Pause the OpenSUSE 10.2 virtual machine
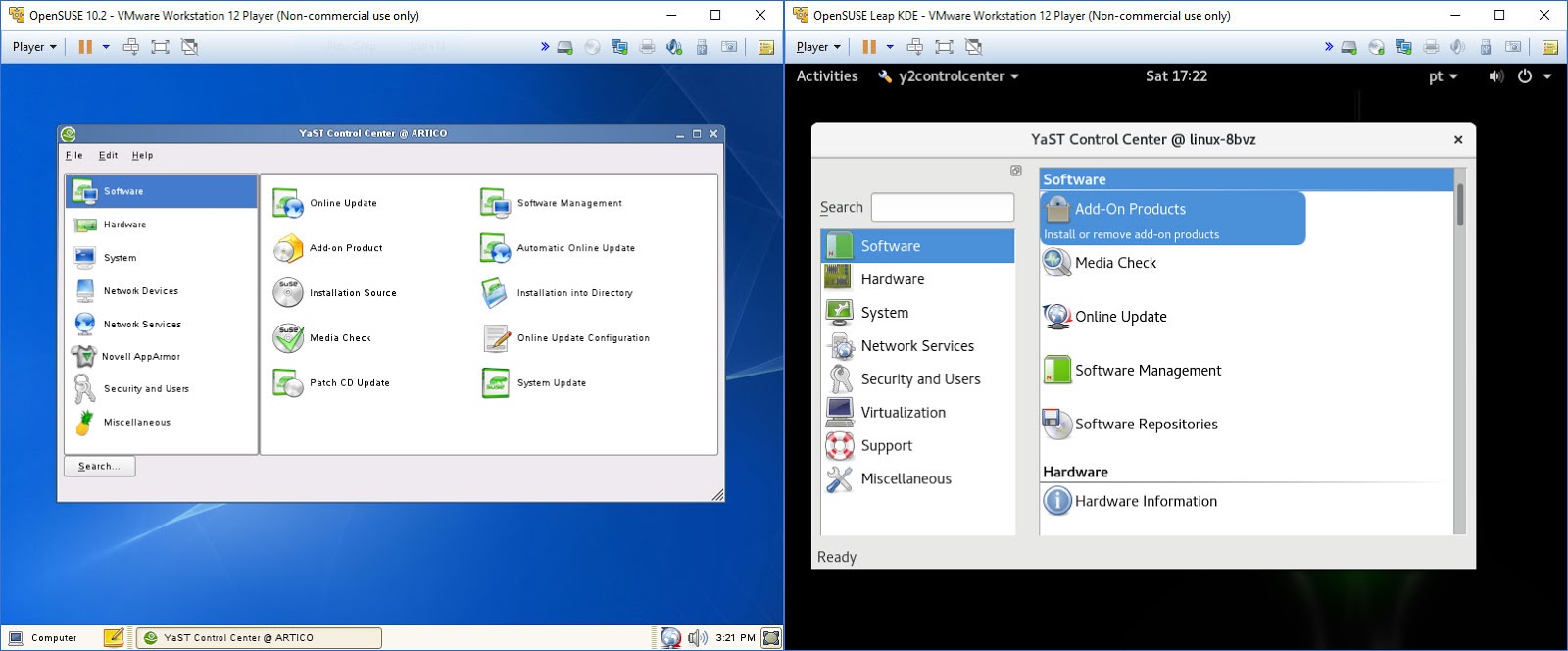This screenshot has width=1568, height=651. click(x=85, y=46)
